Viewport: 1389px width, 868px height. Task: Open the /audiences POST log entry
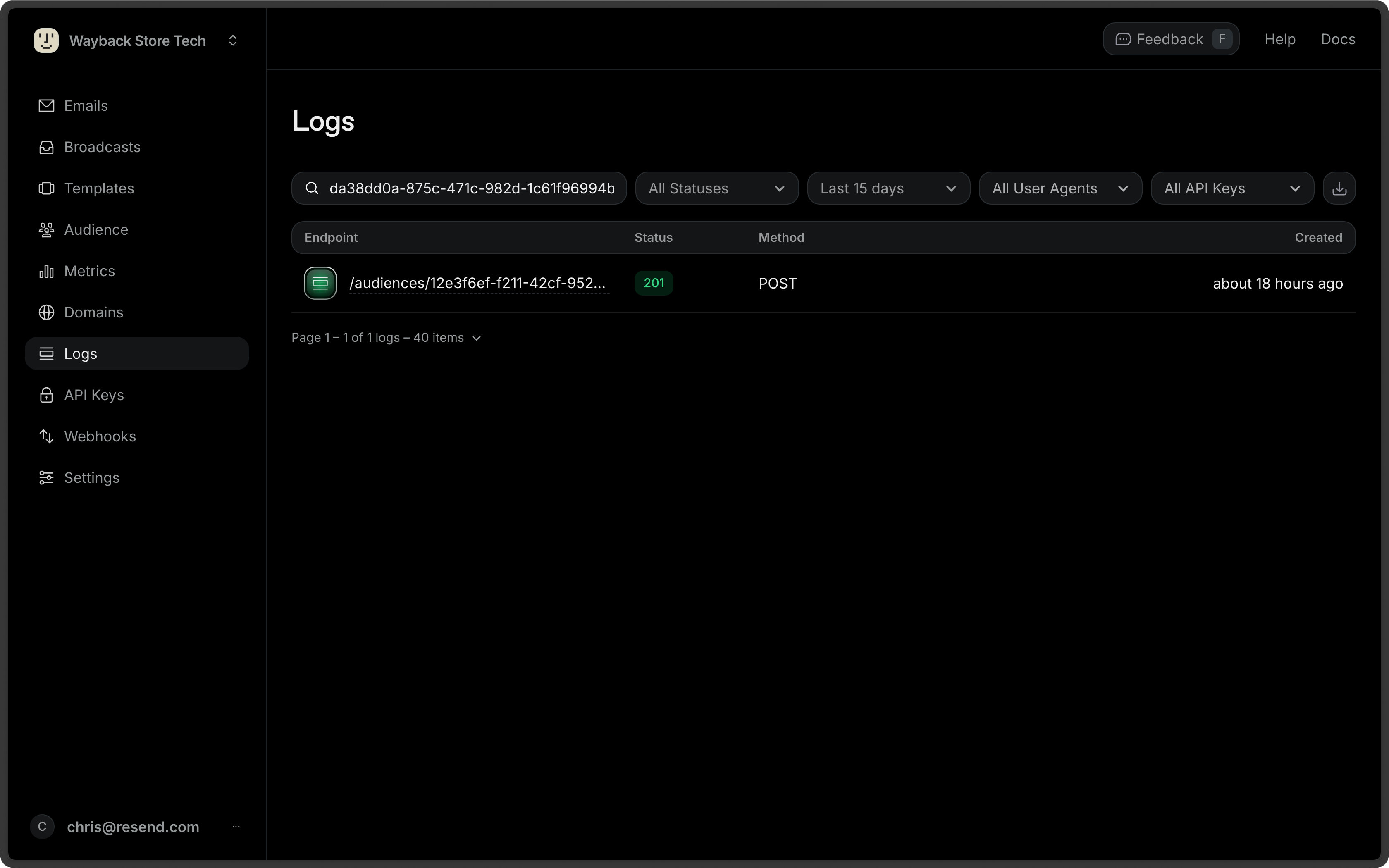click(x=478, y=282)
